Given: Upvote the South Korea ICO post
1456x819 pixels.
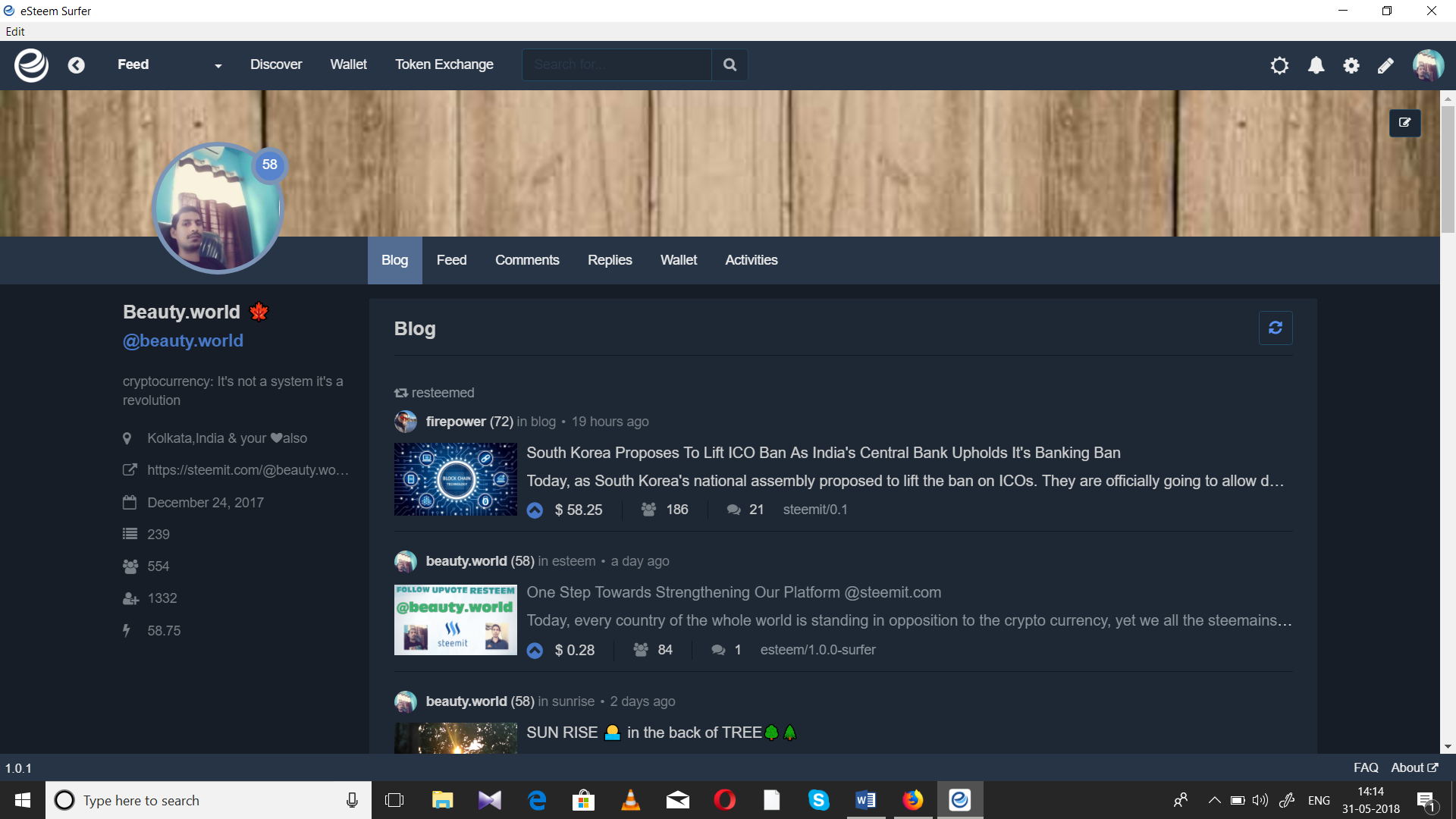Looking at the screenshot, I should pyautogui.click(x=535, y=510).
